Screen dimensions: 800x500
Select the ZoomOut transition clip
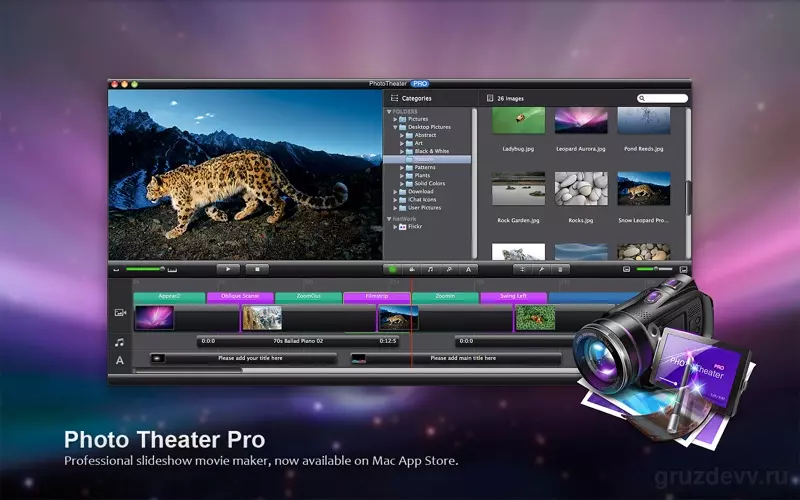308,297
